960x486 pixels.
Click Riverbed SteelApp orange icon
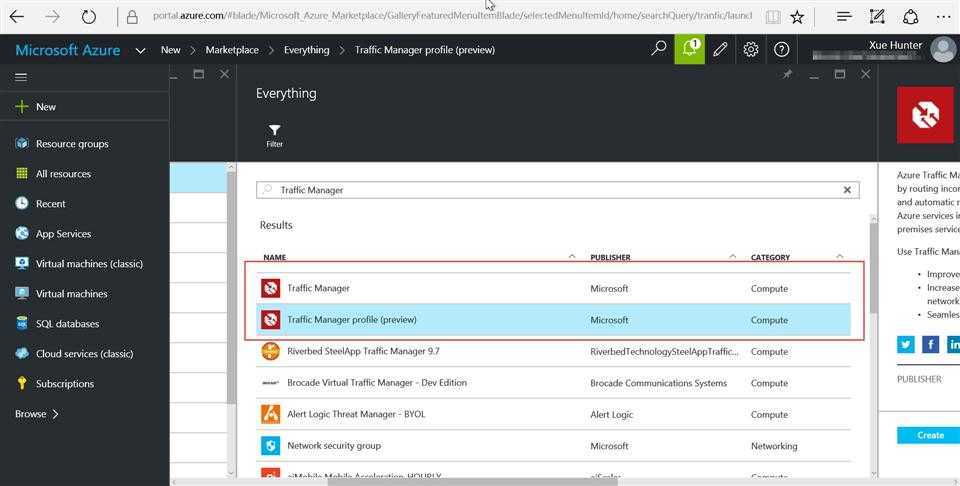pyautogui.click(x=271, y=351)
